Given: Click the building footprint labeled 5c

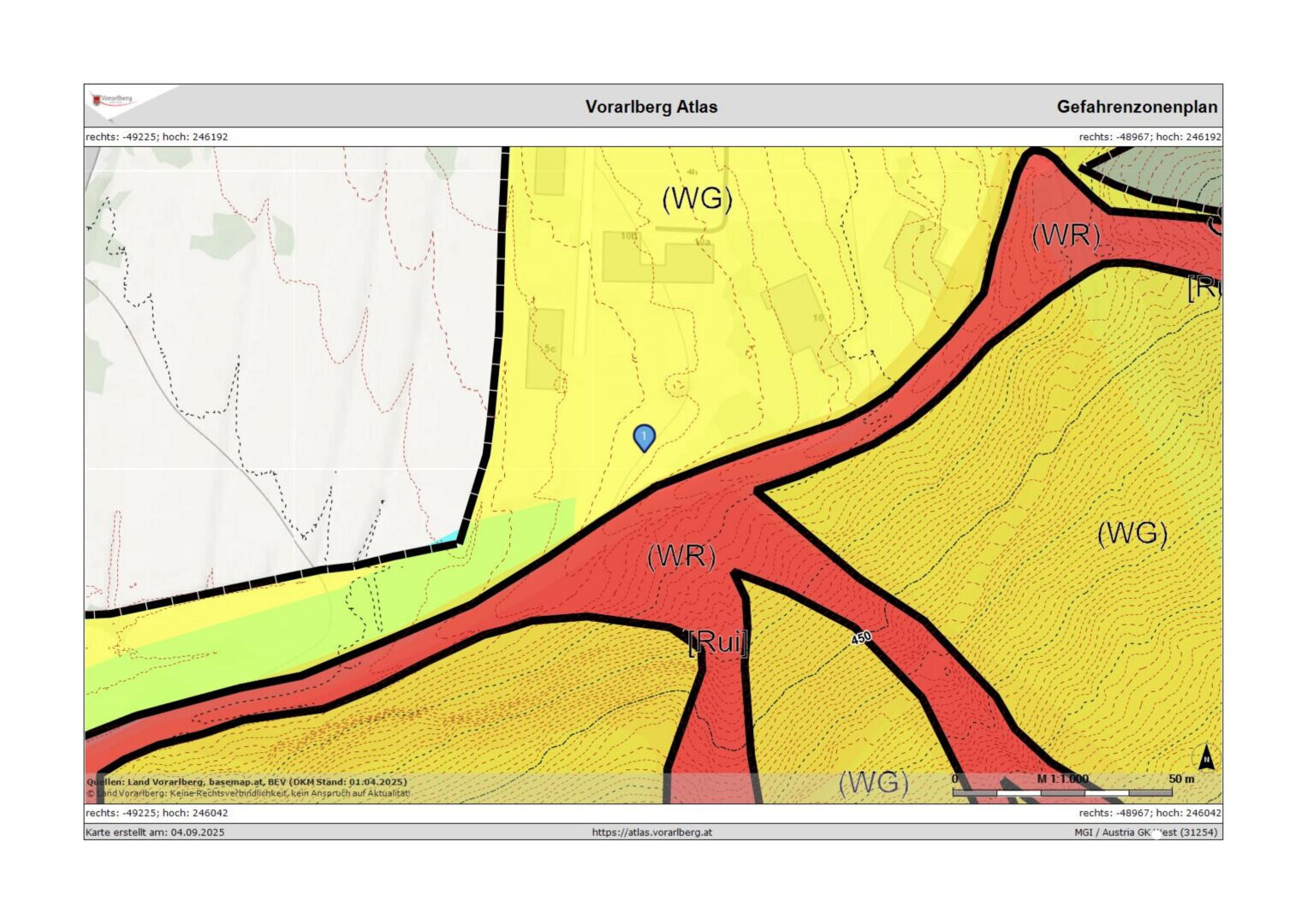Looking at the screenshot, I should [544, 349].
